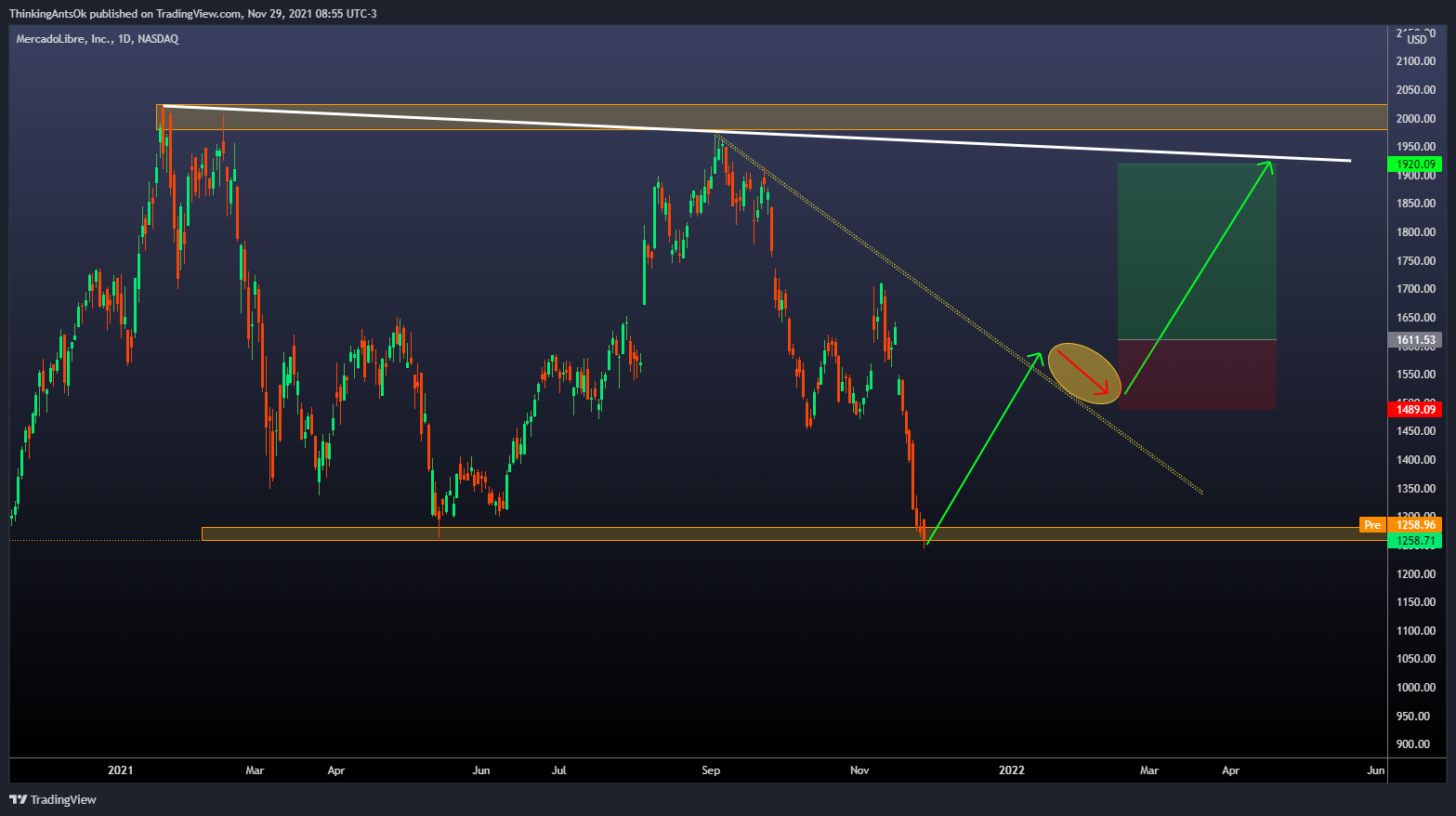Click the 1150.00 price axis label
1456x816 pixels.
point(1416,602)
